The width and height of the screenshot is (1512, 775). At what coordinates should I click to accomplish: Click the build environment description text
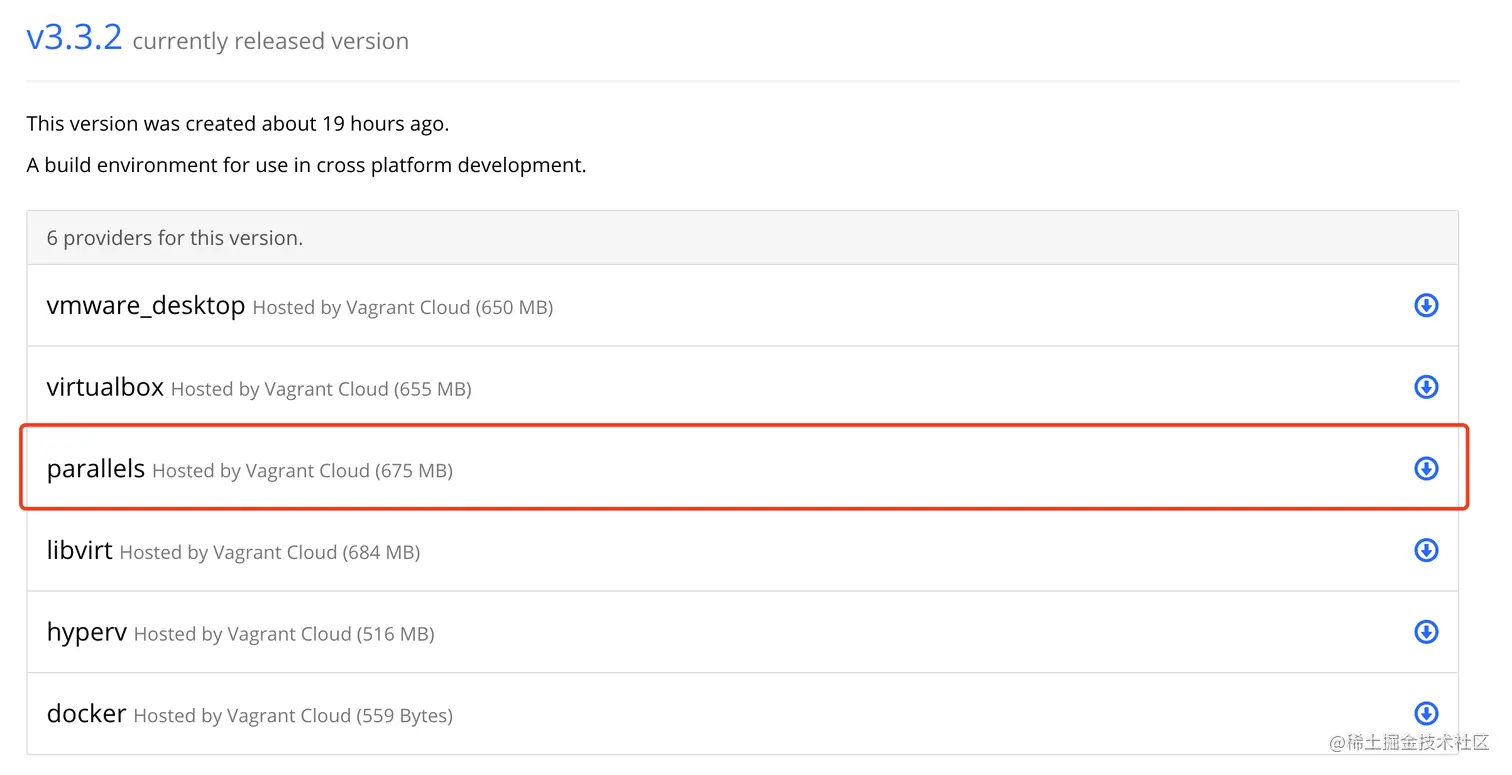(306, 165)
